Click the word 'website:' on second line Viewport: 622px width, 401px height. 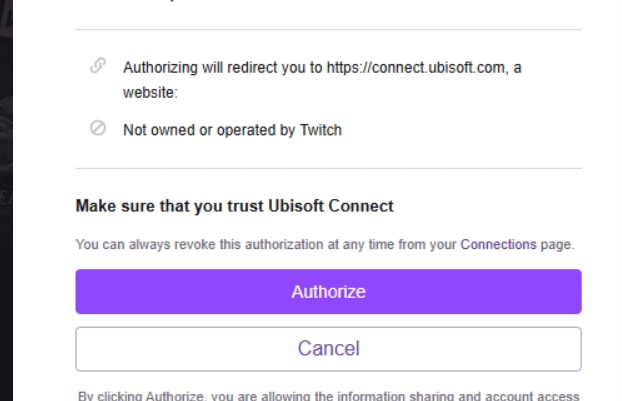150,93
